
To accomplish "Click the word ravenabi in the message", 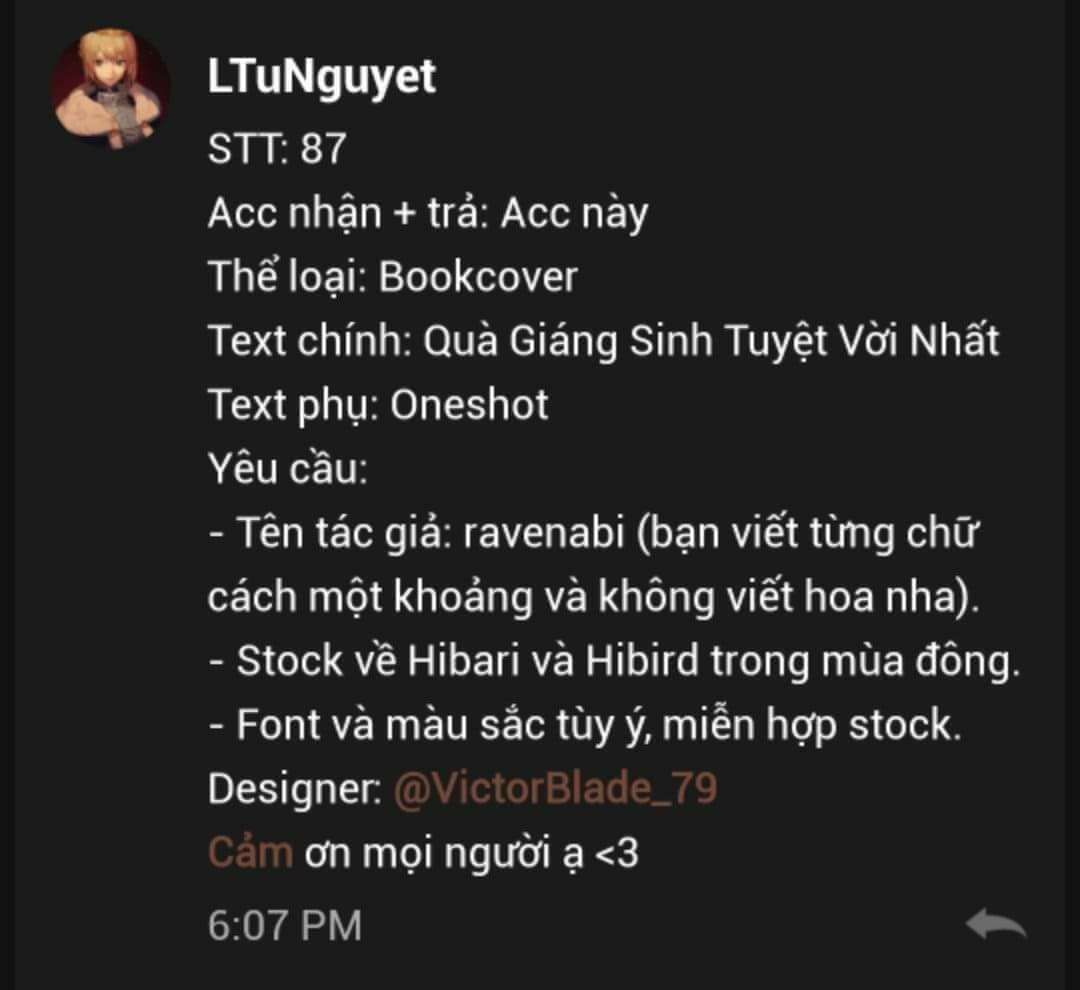I will pyautogui.click(x=544, y=533).
